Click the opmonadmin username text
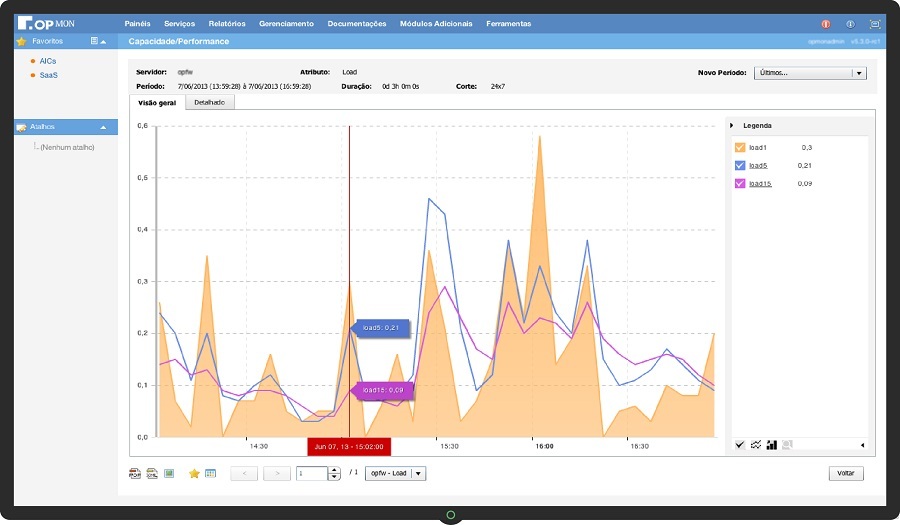The width and height of the screenshot is (900, 525). (x=826, y=42)
